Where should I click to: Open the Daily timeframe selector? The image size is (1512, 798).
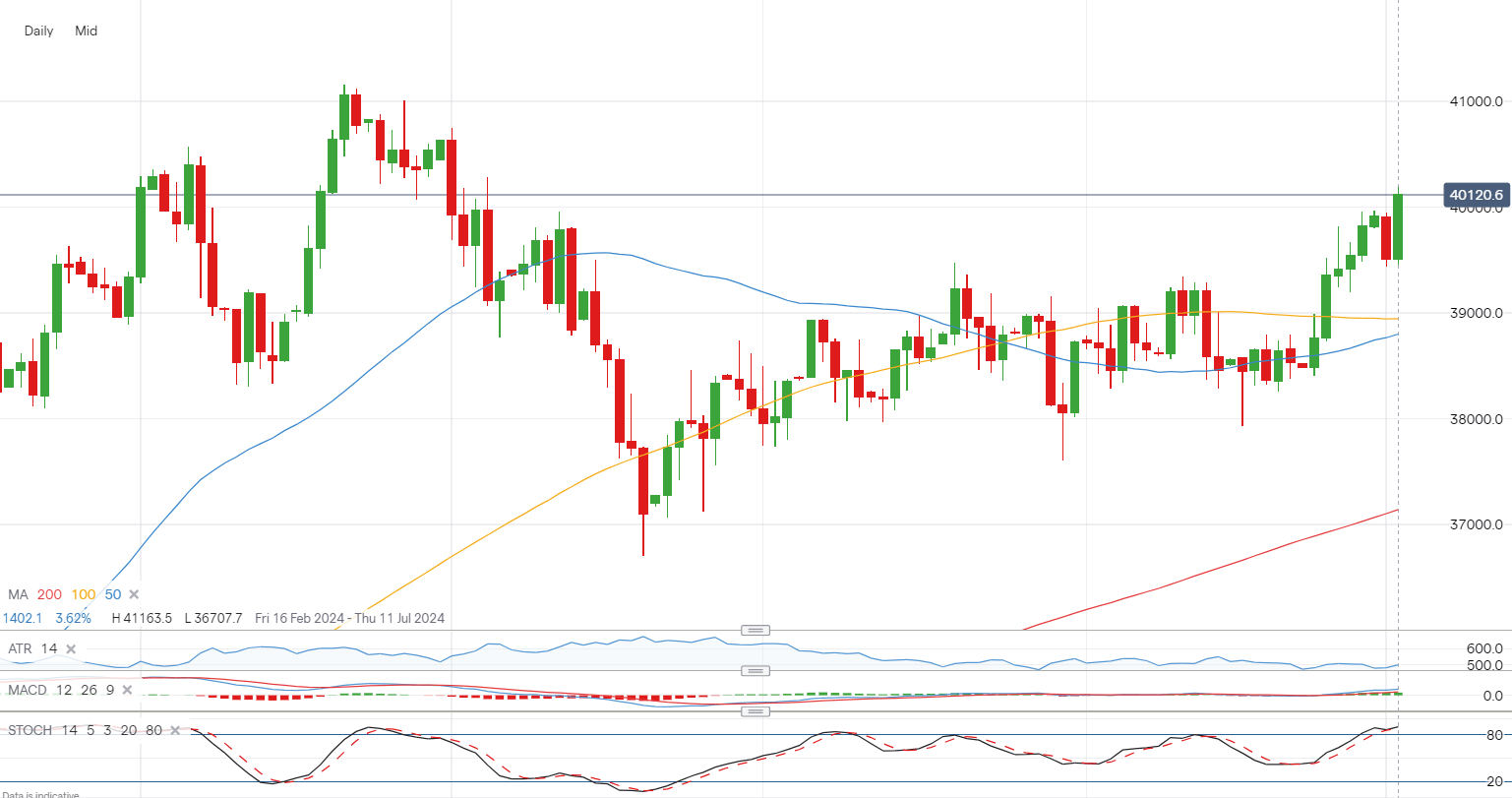tap(39, 31)
